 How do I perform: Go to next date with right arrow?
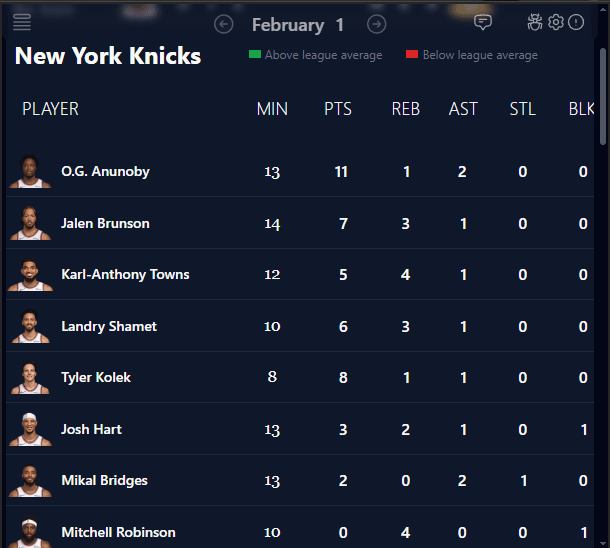376,25
